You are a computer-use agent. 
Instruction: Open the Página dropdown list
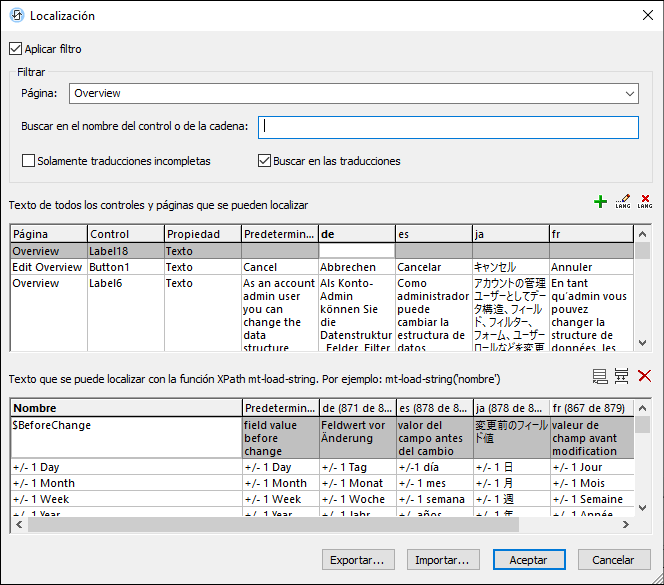[x=629, y=94]
